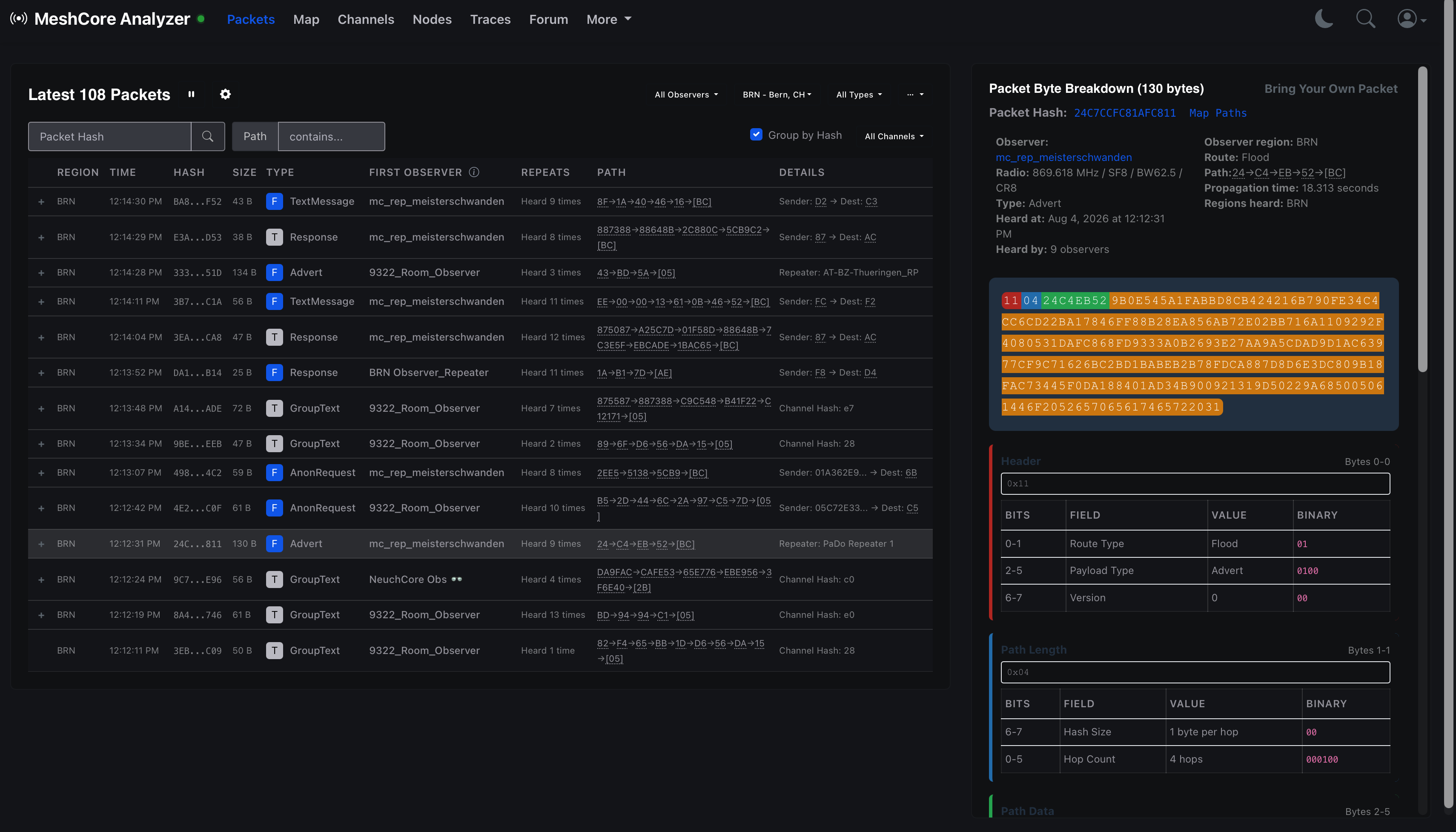Click the green live status indicator dot
Viewport: 1456px width, 832px height.
click(x=201, y=19)
